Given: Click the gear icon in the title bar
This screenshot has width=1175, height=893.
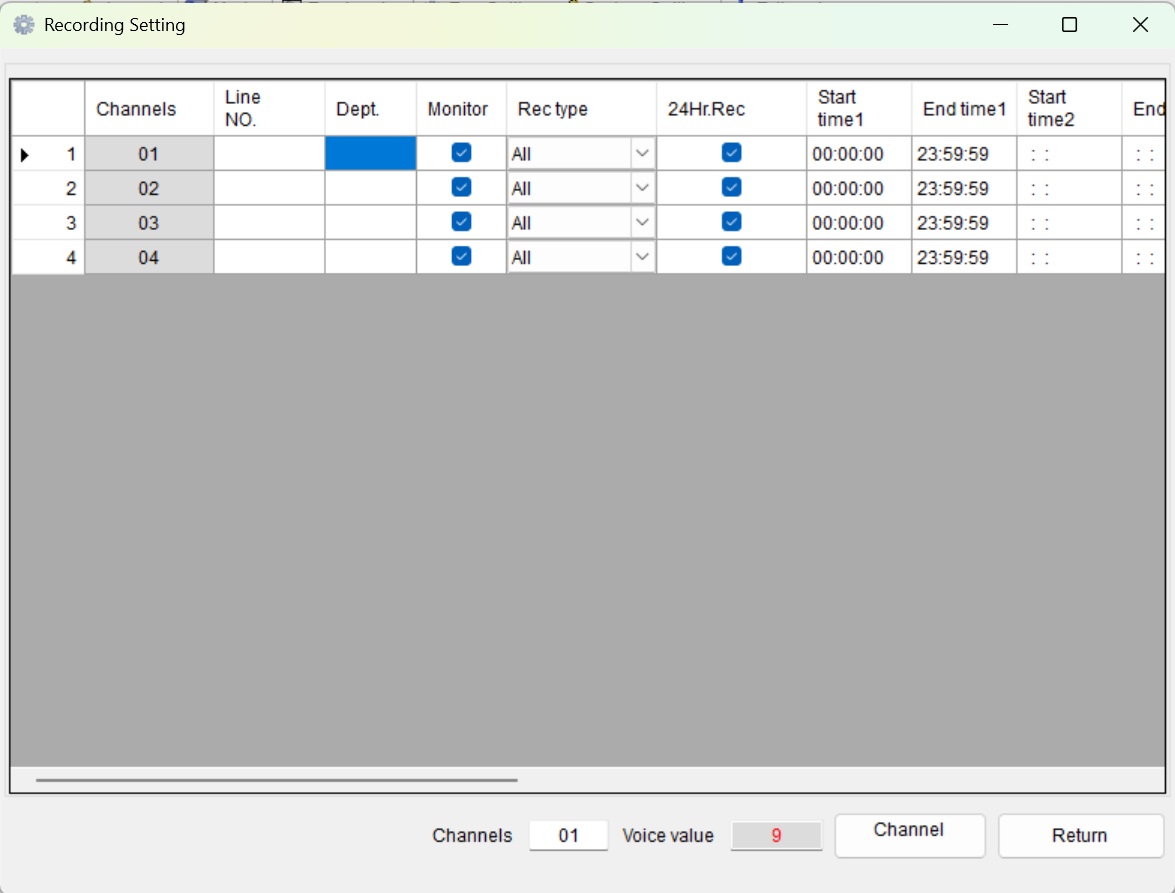Looking at the screenshot, I should pyautogui.click(x=22, y=24).
